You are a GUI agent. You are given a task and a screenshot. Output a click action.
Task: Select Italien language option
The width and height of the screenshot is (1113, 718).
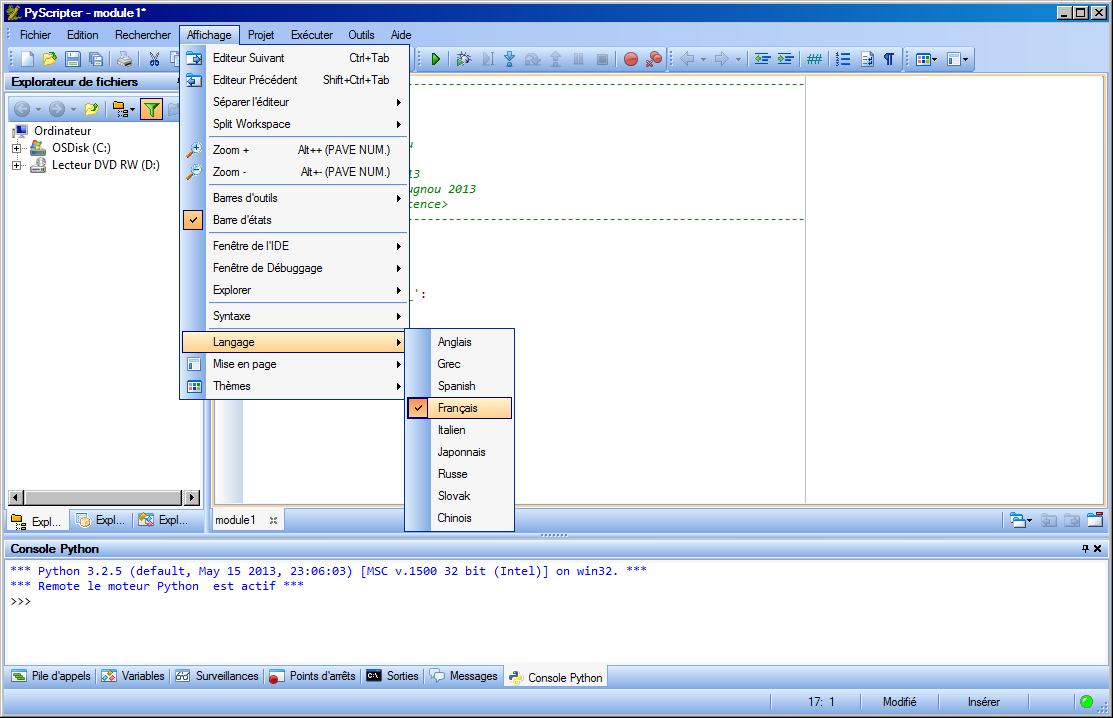(459, 430)
